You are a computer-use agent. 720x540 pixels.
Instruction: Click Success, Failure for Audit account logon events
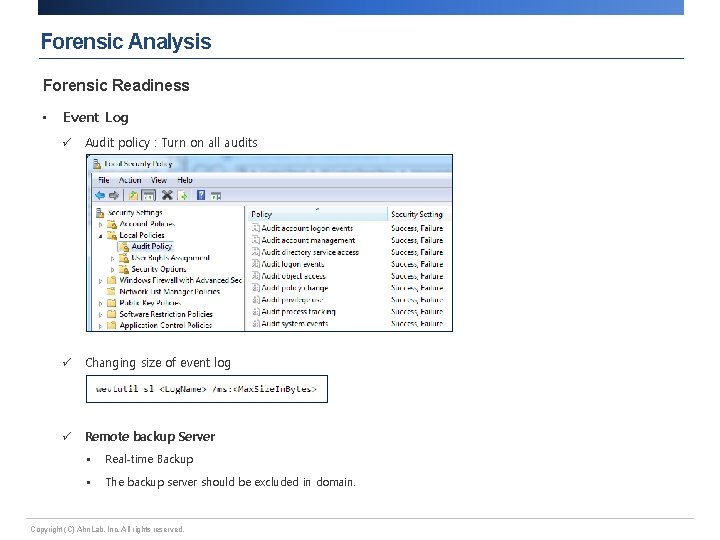[417, 228]
